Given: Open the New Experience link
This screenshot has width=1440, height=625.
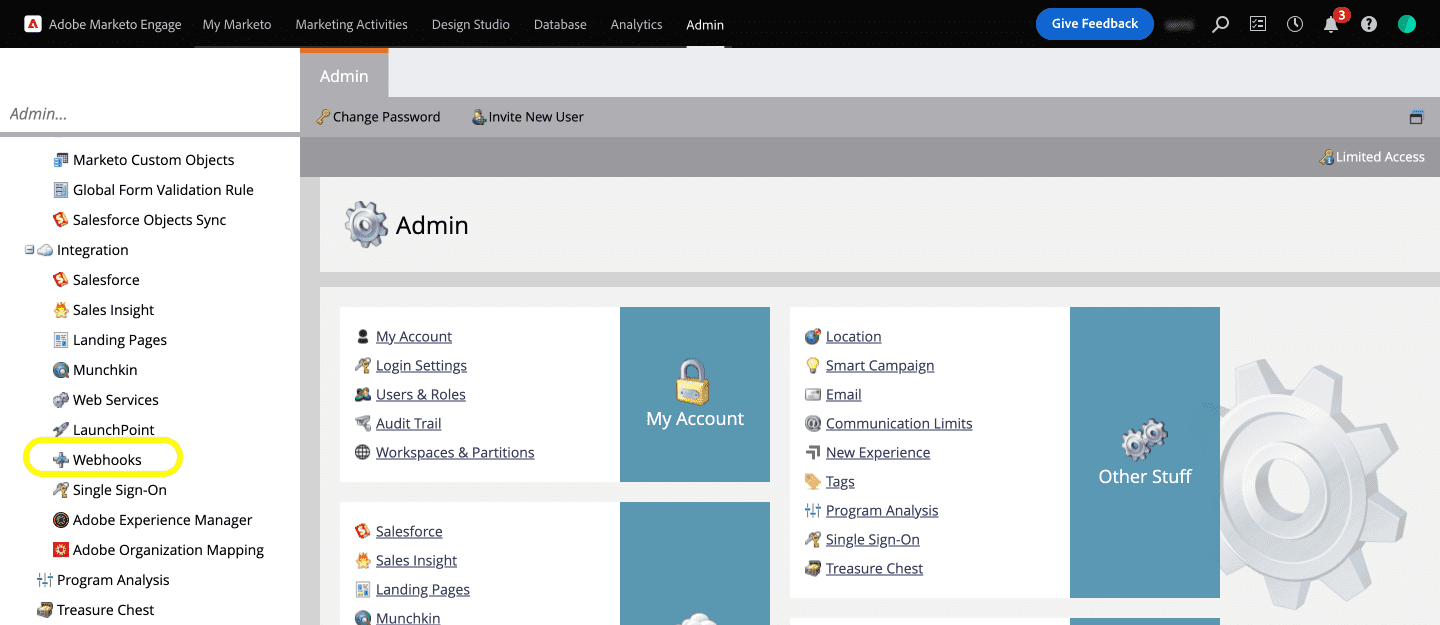Looking at the screenshot, I should pos(878,453).
